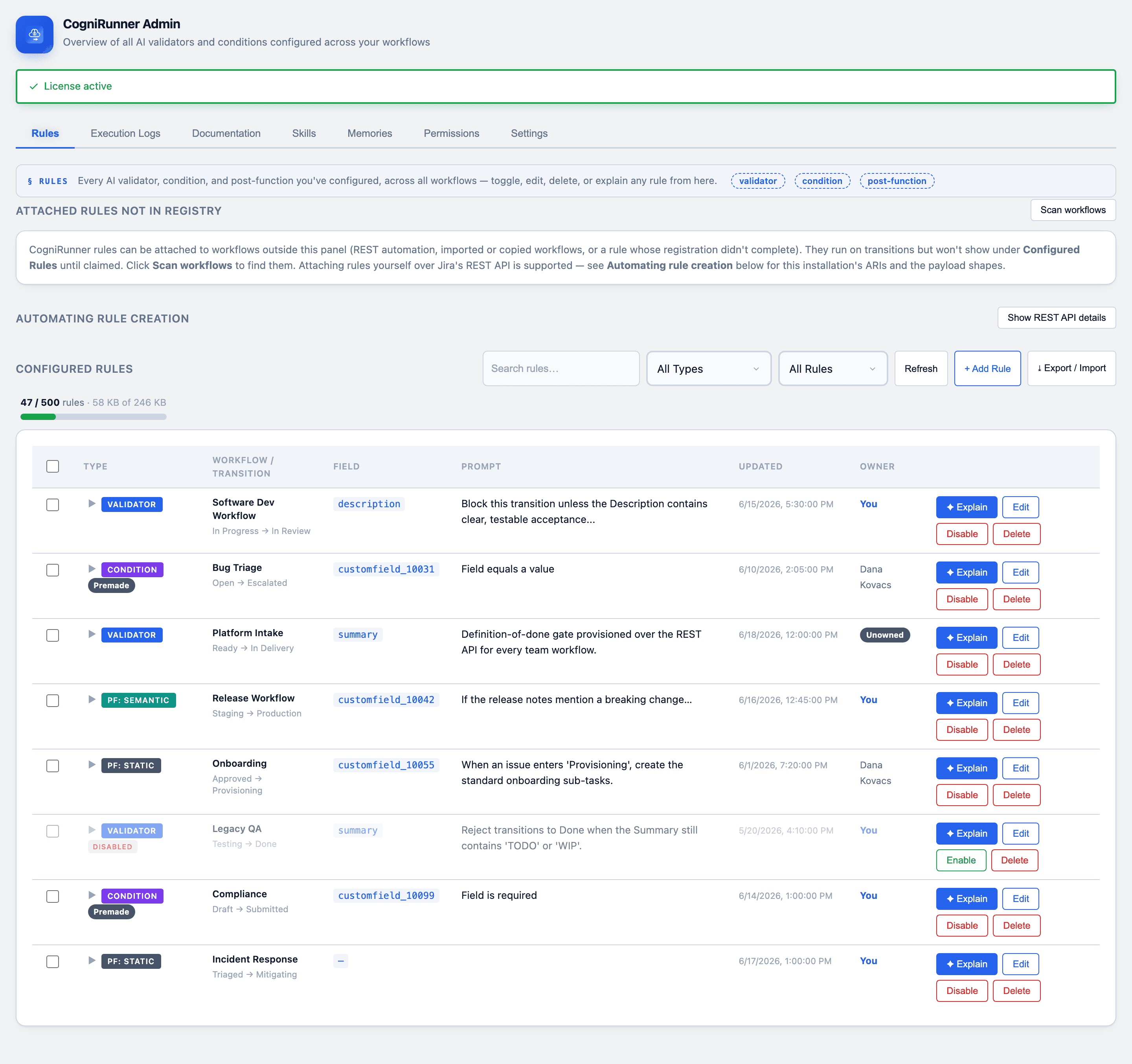
Task: Open Export / Import
Action: tap(1071, 368)
